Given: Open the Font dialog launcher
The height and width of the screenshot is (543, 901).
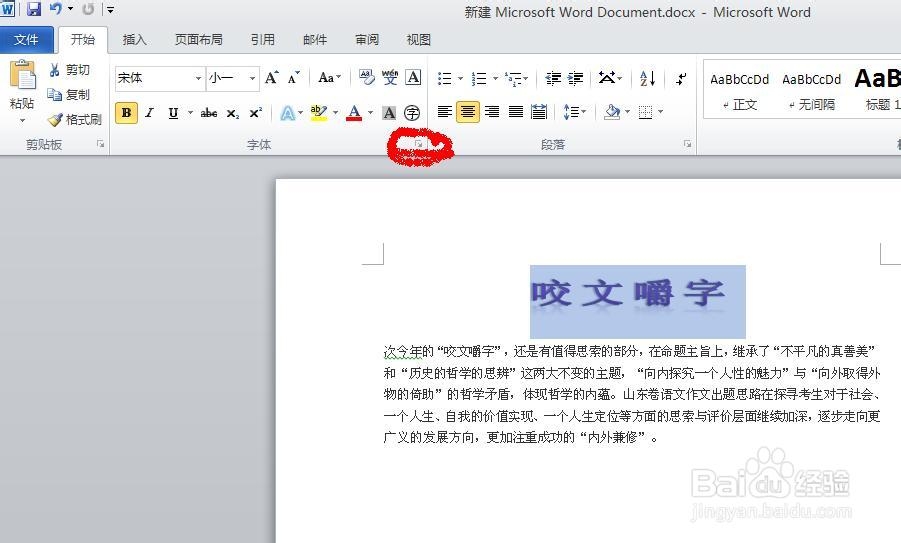Looking at the screenshot, I should click(x=418, y=144).
